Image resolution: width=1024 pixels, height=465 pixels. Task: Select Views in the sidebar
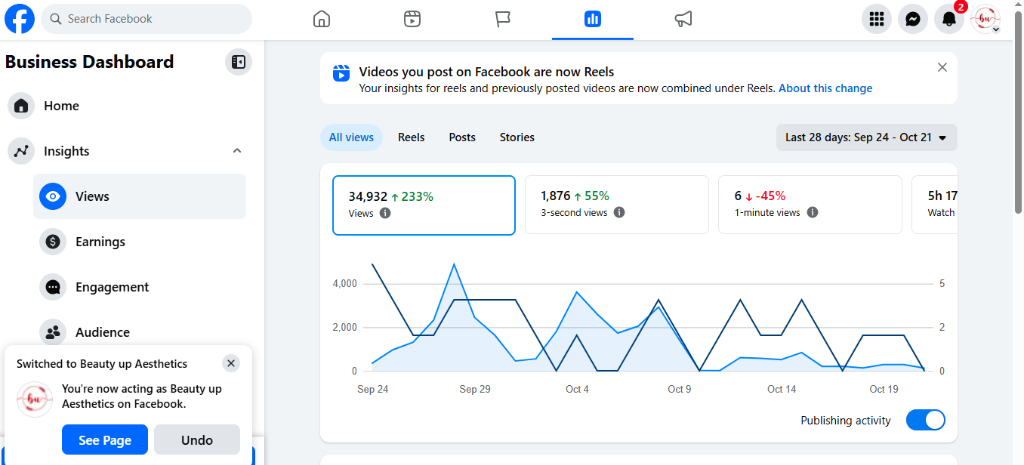pyautogui.click(x=140, y=196)
